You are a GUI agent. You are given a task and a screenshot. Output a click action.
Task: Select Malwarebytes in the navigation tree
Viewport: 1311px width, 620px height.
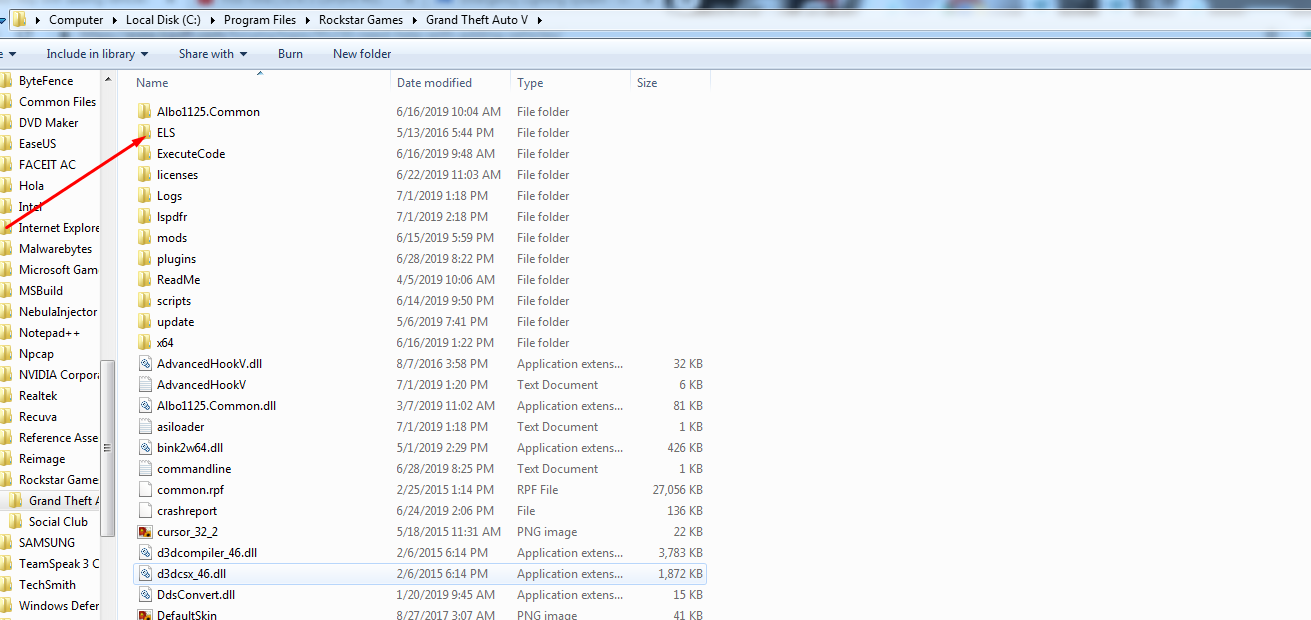tap(55, 249)
